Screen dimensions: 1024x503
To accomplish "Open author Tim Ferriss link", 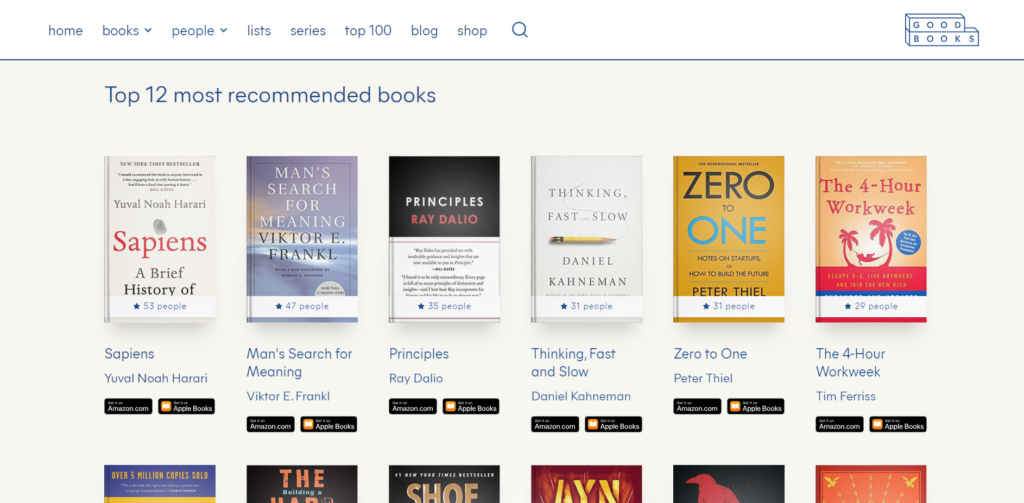I will (846, 397).
